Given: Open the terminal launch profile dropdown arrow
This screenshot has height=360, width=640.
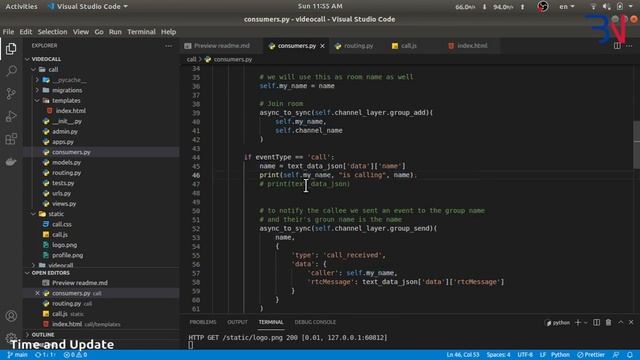Looking at the screenshot, I should click(x=586, y=322).
